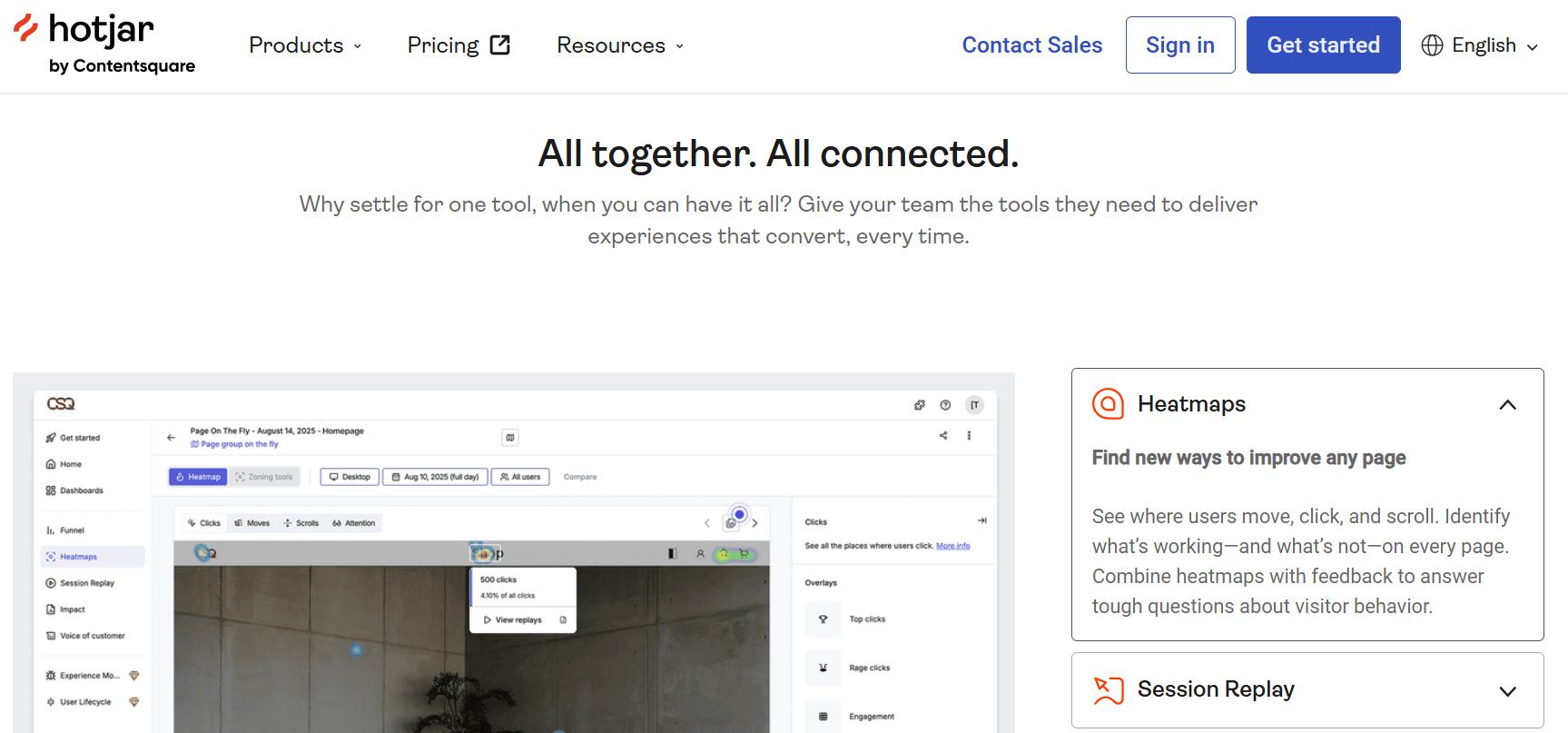Click the orange Heatmaps accordion icon
This screenshot has width=1568, height=733.
click(x=1108, y=403)
